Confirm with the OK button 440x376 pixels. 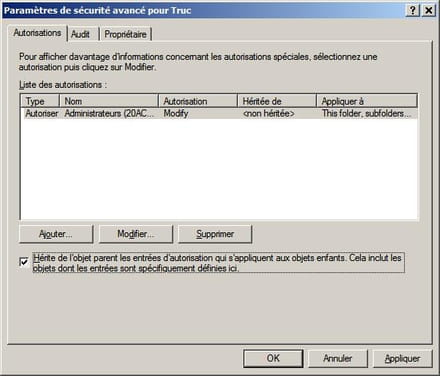[x=273, y=358]
